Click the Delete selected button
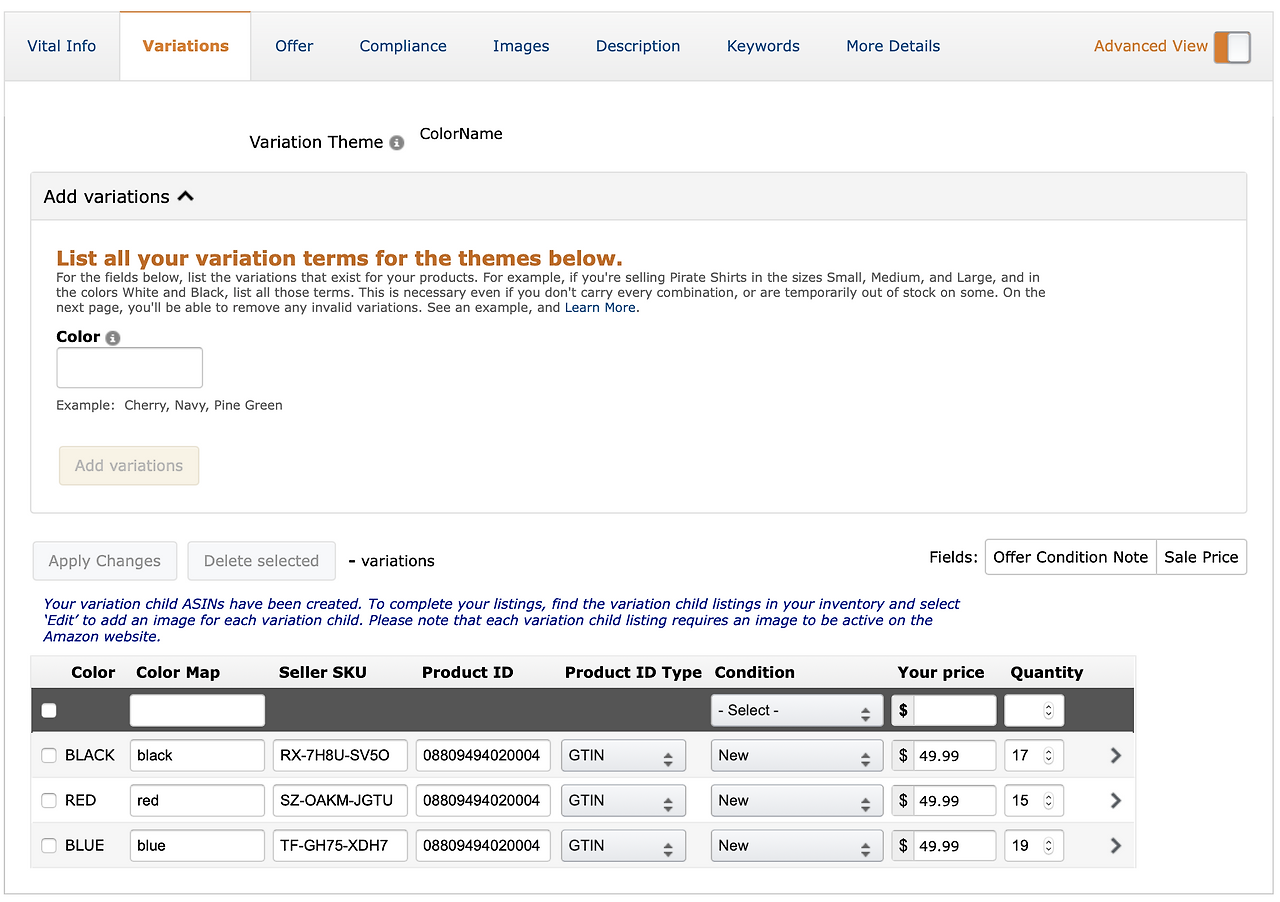Image resolution: width=1280 pixels, height=902 pixels. coord(261,561)
